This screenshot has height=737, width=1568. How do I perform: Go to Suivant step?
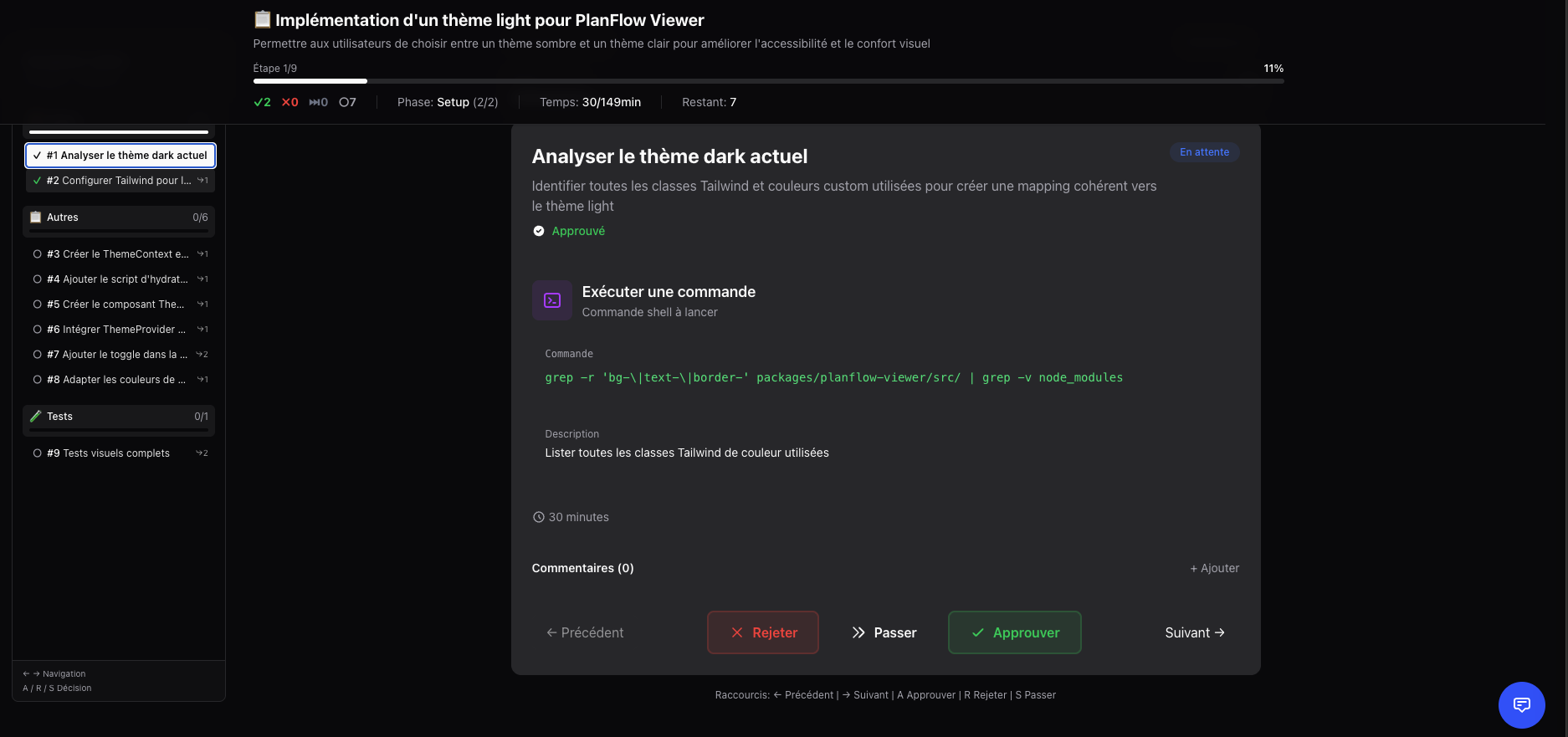point(1195,632)
